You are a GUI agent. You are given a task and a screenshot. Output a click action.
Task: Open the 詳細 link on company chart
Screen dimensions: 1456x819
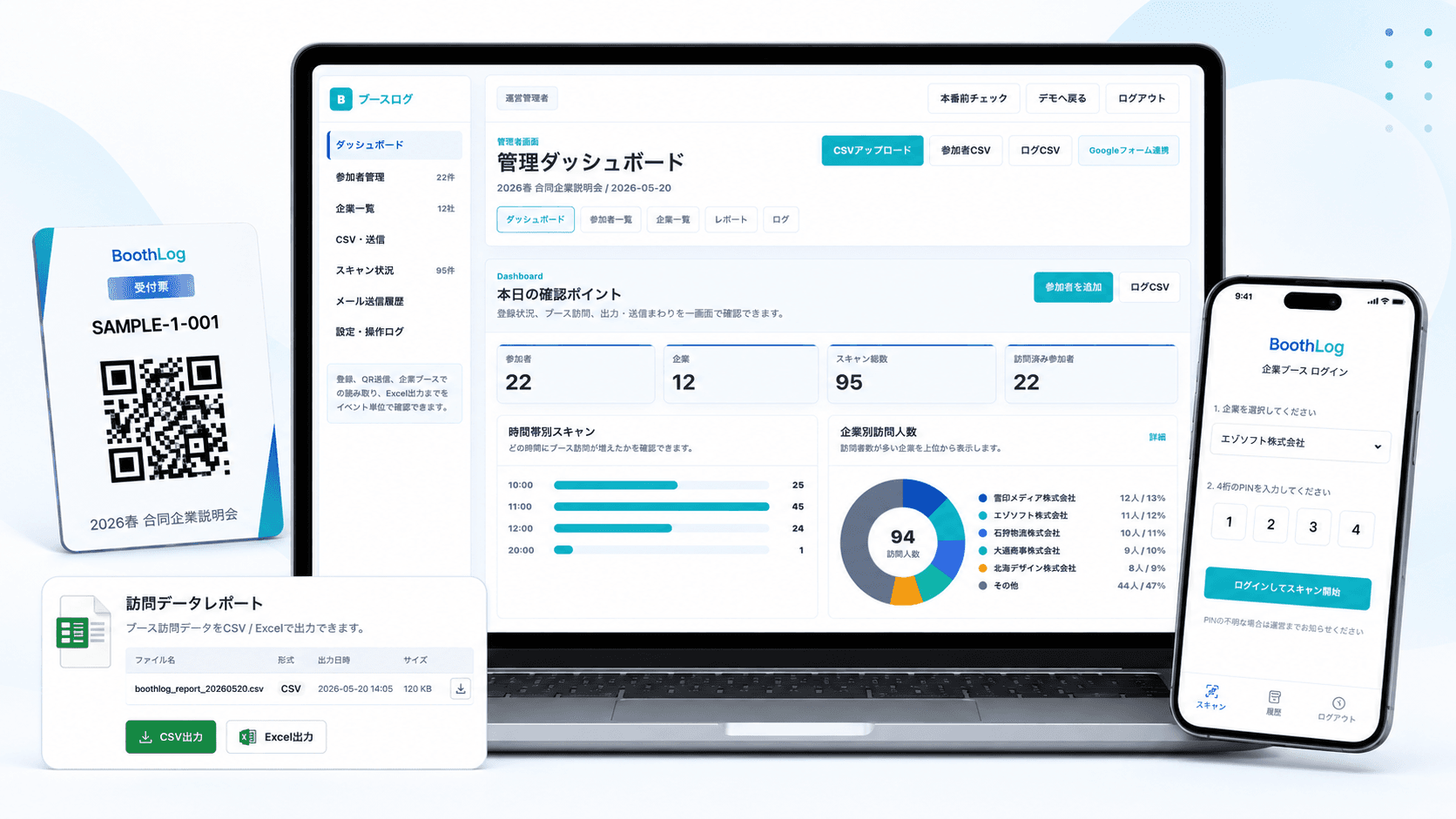point(1156,437)
